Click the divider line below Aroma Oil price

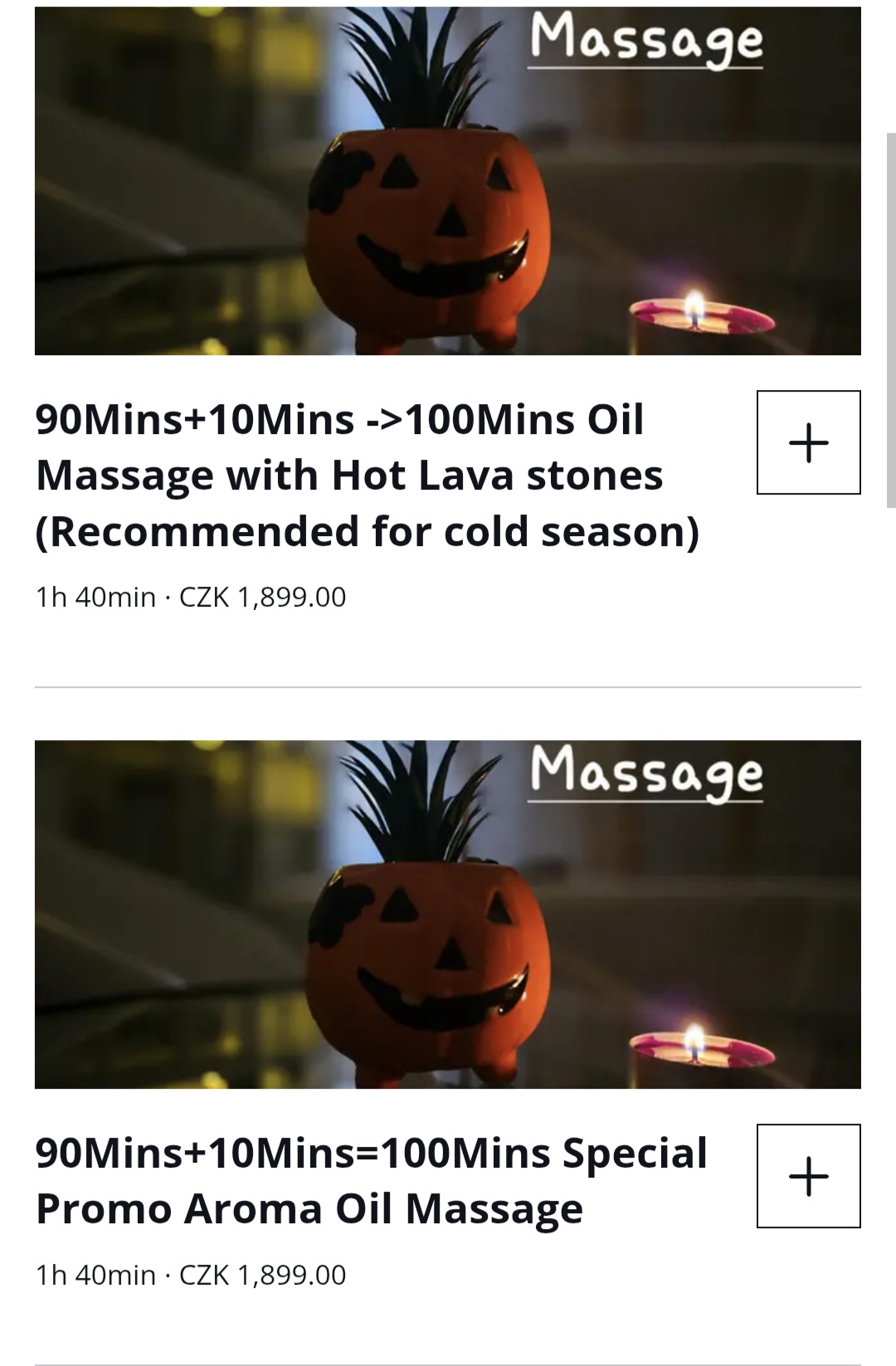point(448,1364)
